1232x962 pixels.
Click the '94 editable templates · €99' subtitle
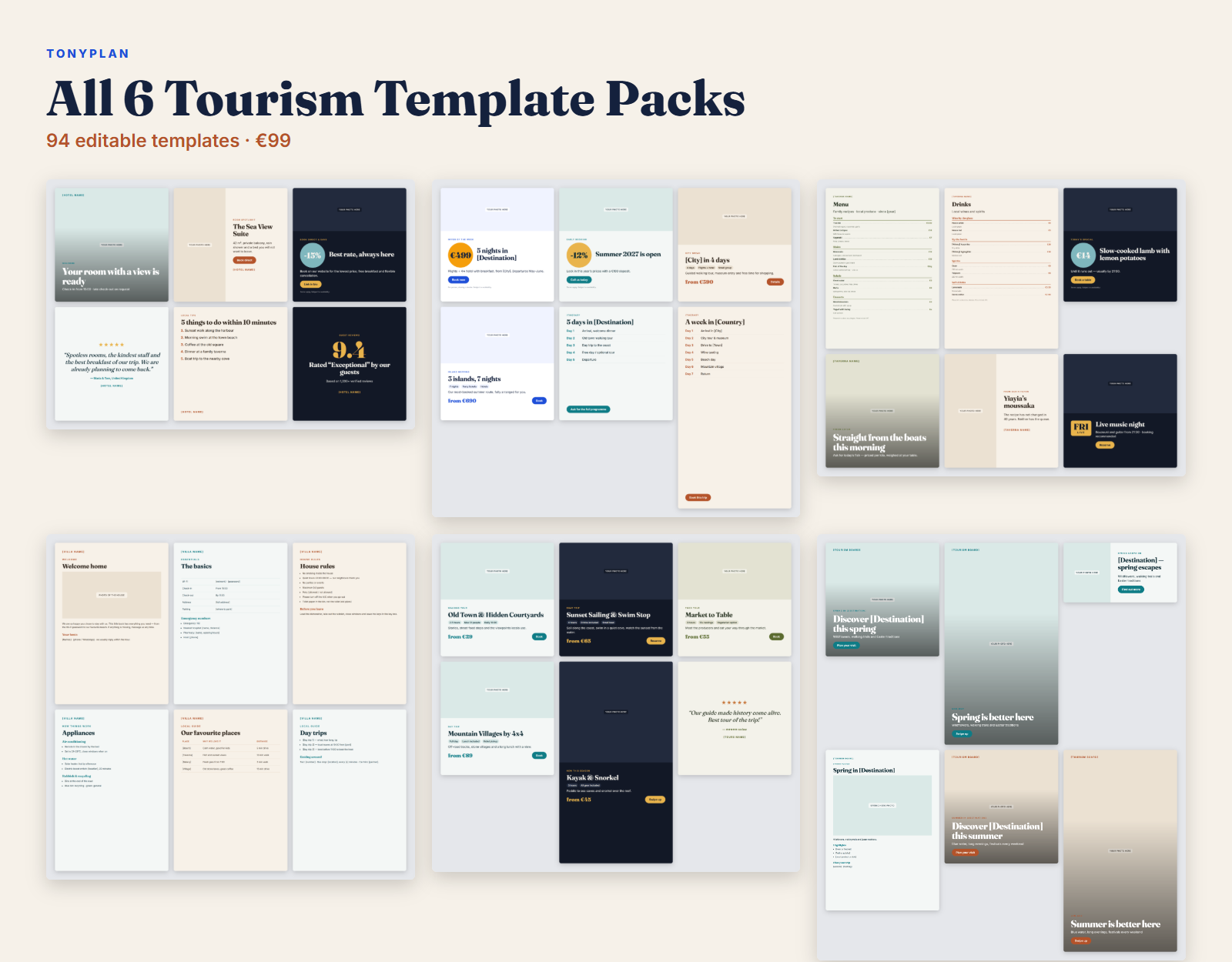pyautogui.click(x=169, y=141)
